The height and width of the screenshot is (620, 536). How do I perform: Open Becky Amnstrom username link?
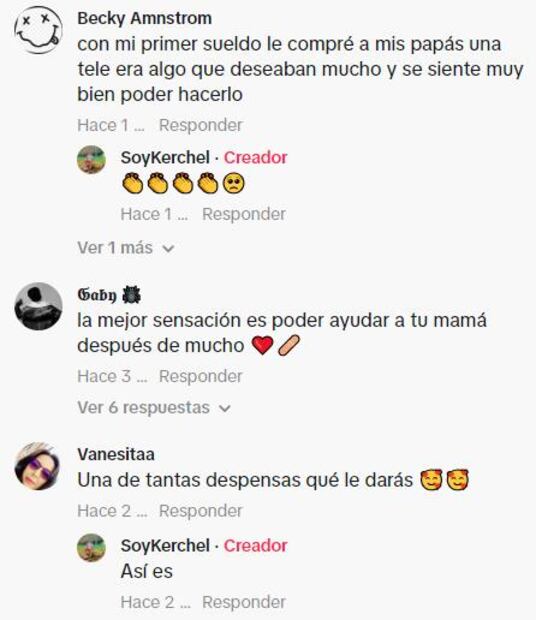click(x=145, y=18)
